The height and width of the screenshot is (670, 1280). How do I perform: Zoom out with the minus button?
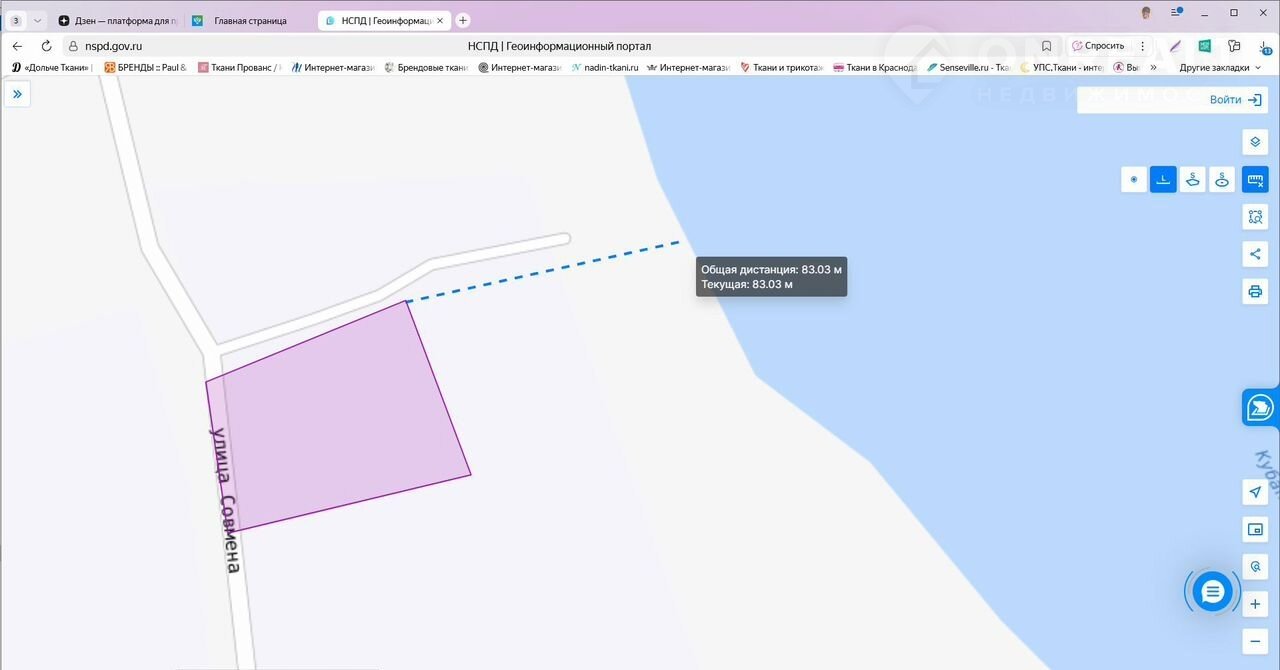pos(1255,641)
